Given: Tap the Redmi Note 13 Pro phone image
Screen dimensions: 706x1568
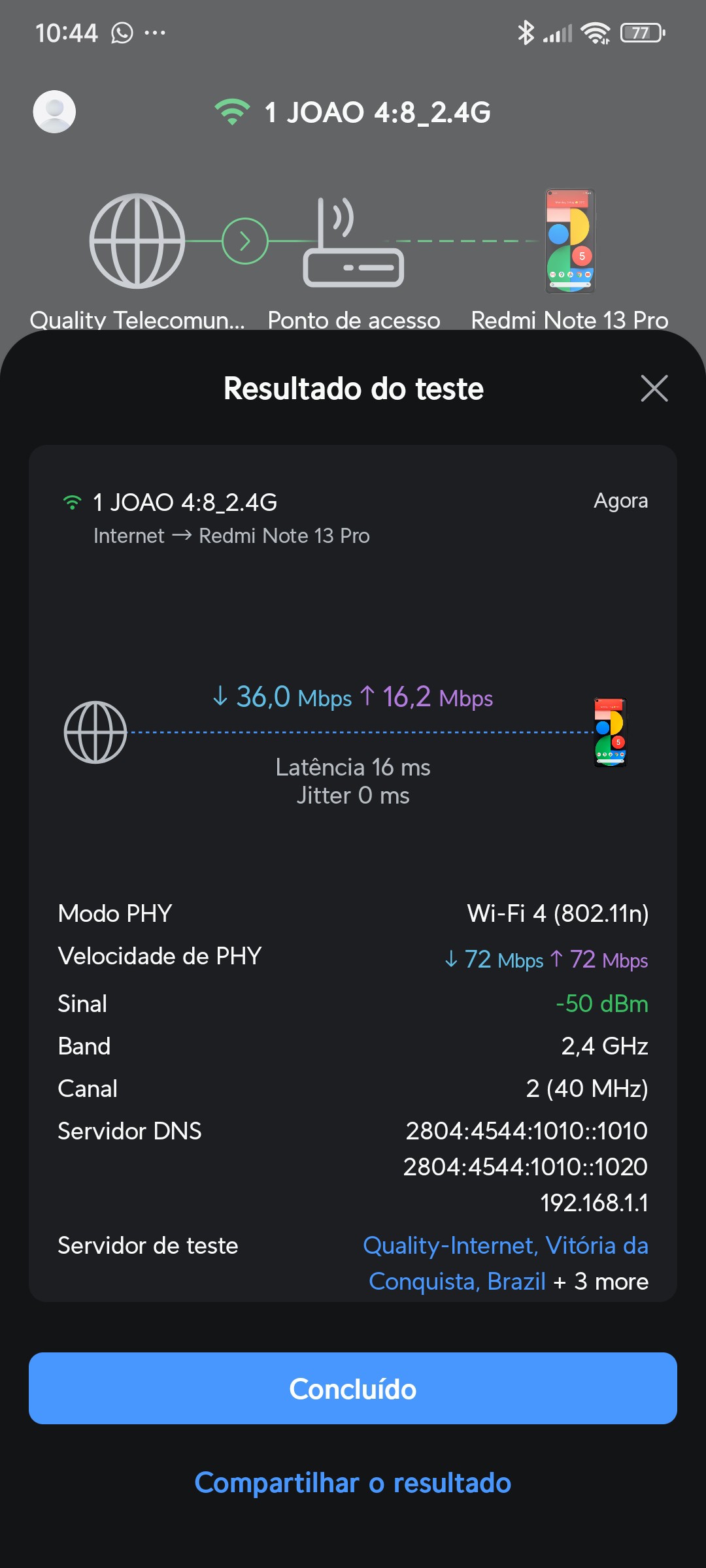Looking at the screenshot, I should tap(570, 242).
